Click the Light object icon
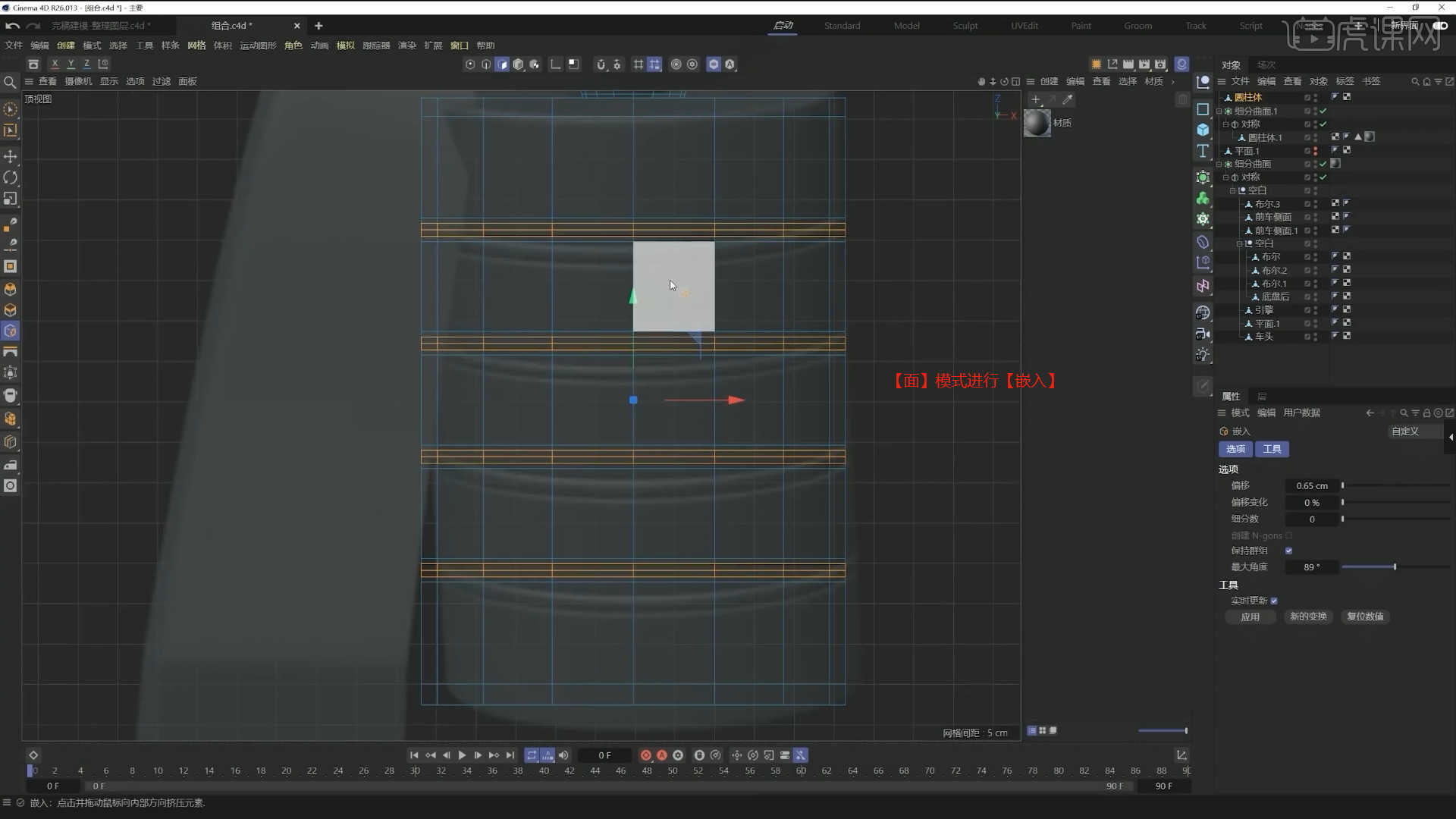 pyautogui.click(x=1203, y=355)
